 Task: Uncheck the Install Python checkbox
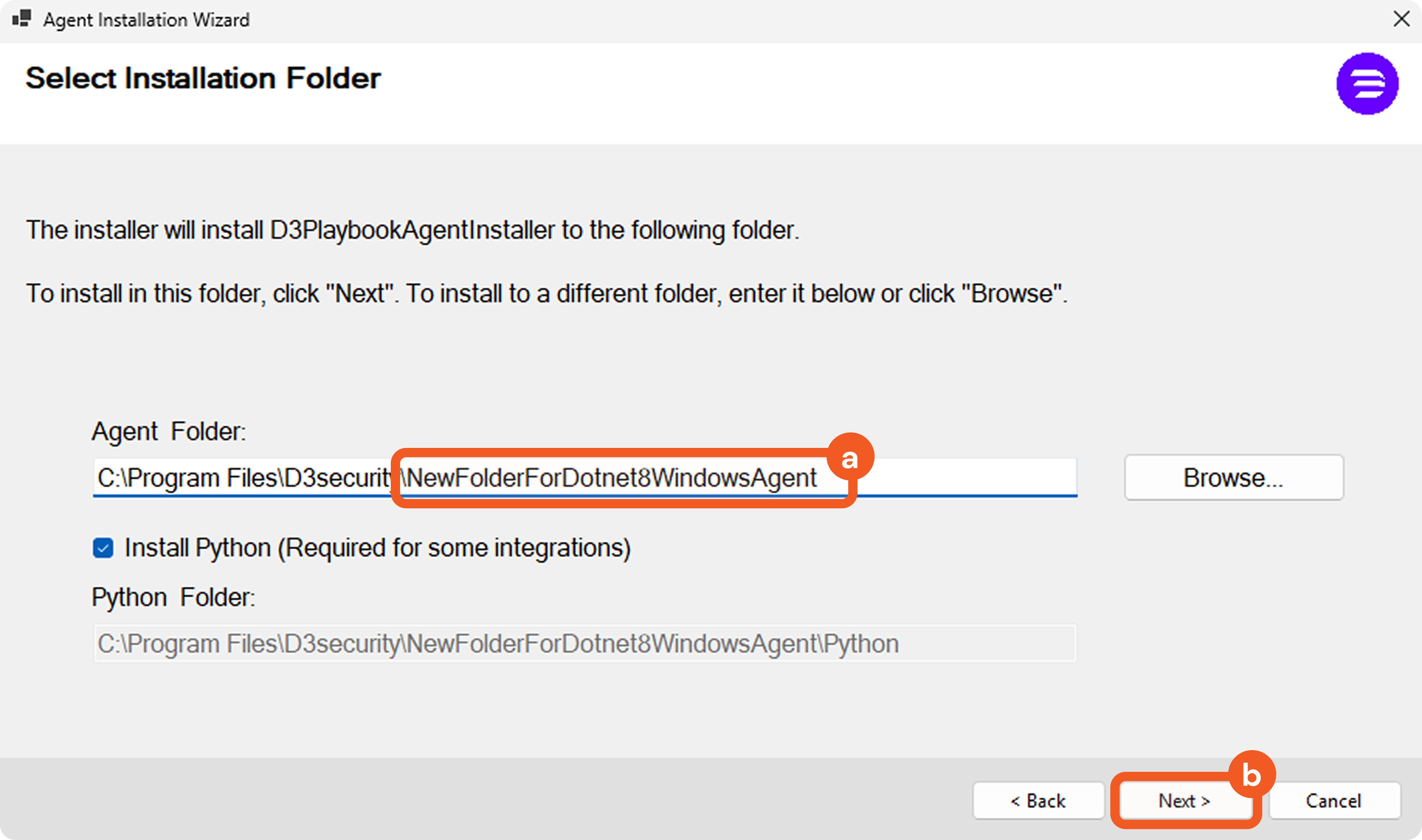(x=103, y=548)
